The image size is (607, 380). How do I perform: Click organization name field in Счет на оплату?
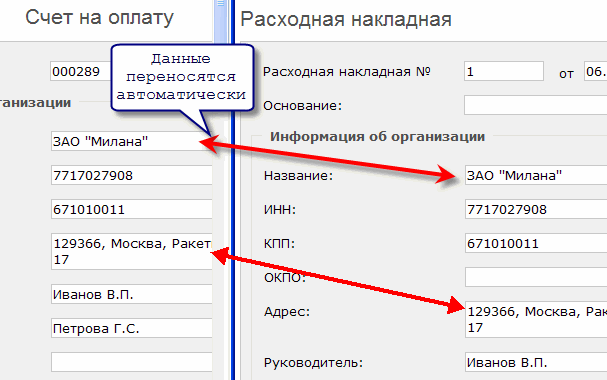pyautogui.click(x=132, y=141)
